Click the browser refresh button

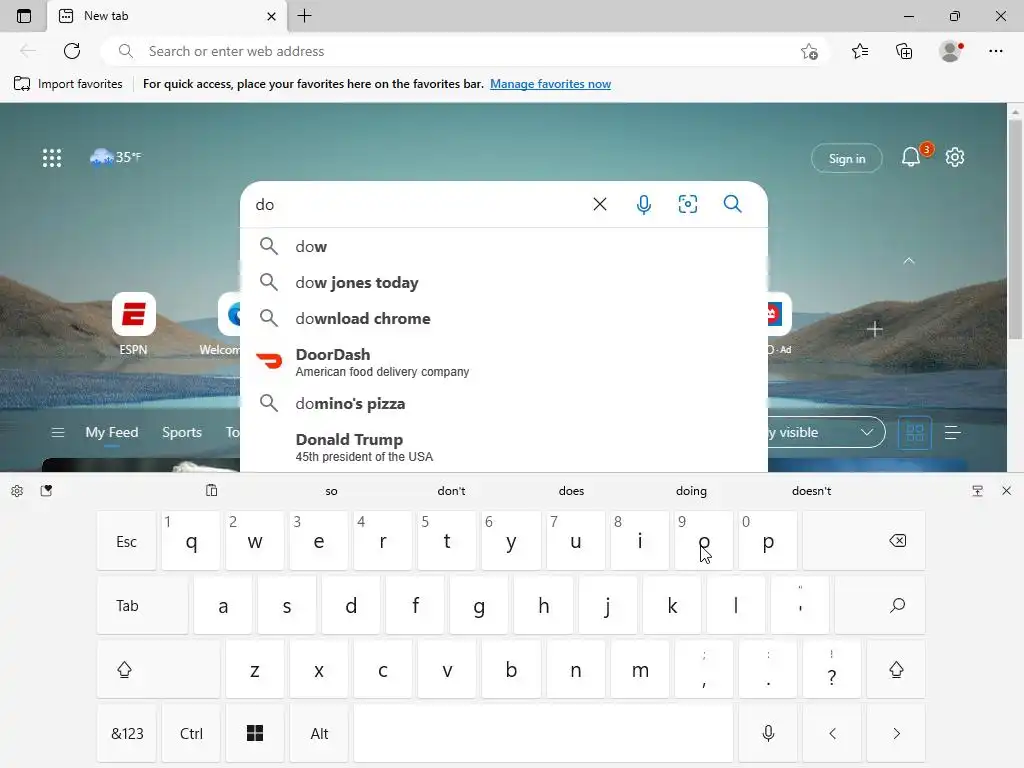pyautogui.click(x=72, y=51)
